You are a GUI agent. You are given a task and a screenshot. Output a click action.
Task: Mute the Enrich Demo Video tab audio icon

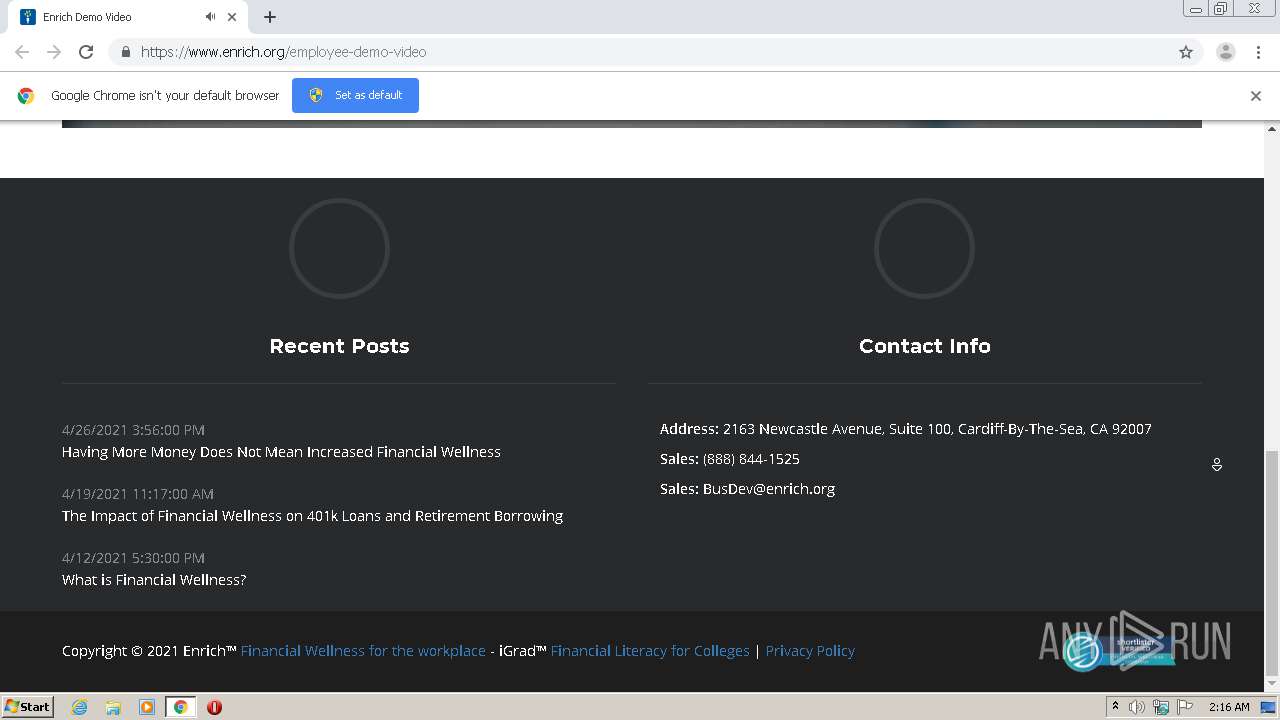(210, 17)
